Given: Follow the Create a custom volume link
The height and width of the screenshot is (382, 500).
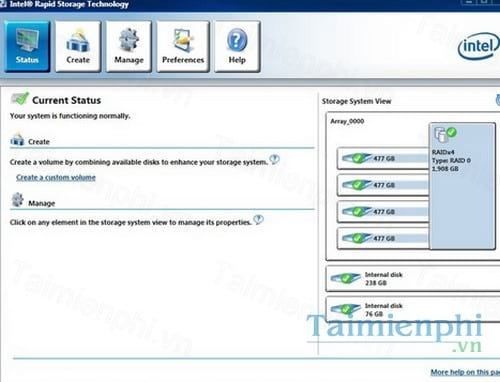Looking at the screenshot, I should coord(56,177).
